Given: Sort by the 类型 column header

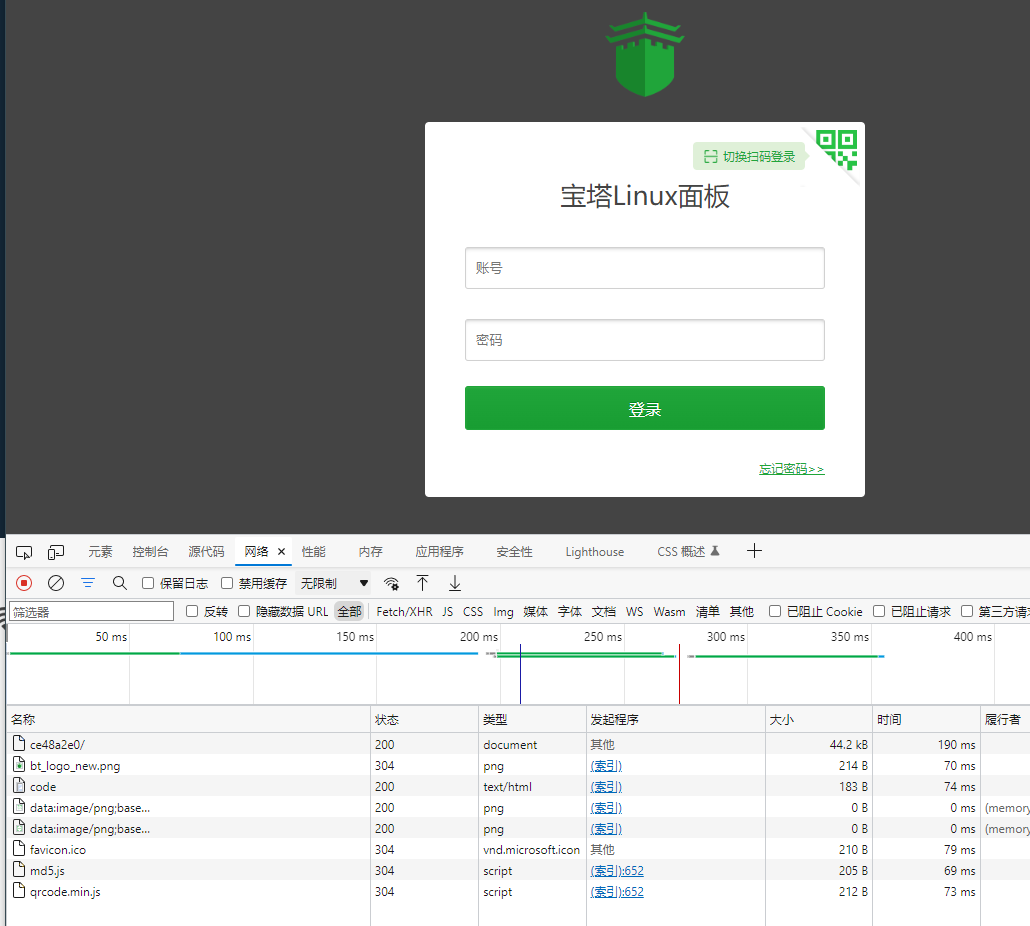Looking at the screenshot, I should click(x=532, y=719).
